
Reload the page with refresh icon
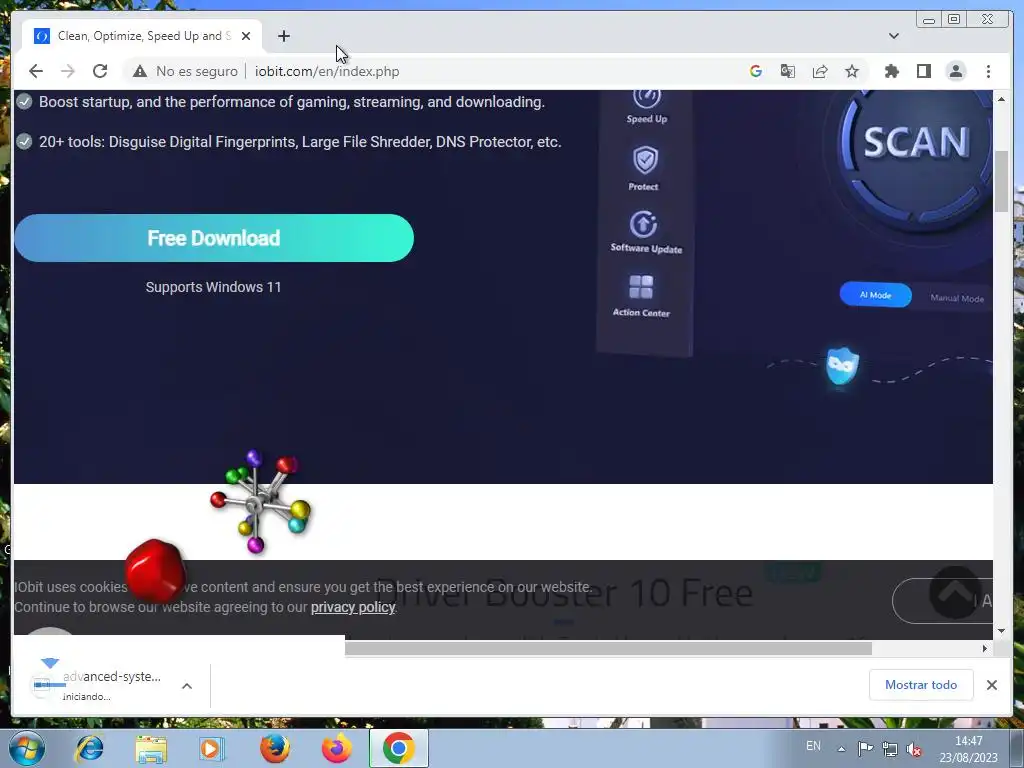(x=100, y=71)
